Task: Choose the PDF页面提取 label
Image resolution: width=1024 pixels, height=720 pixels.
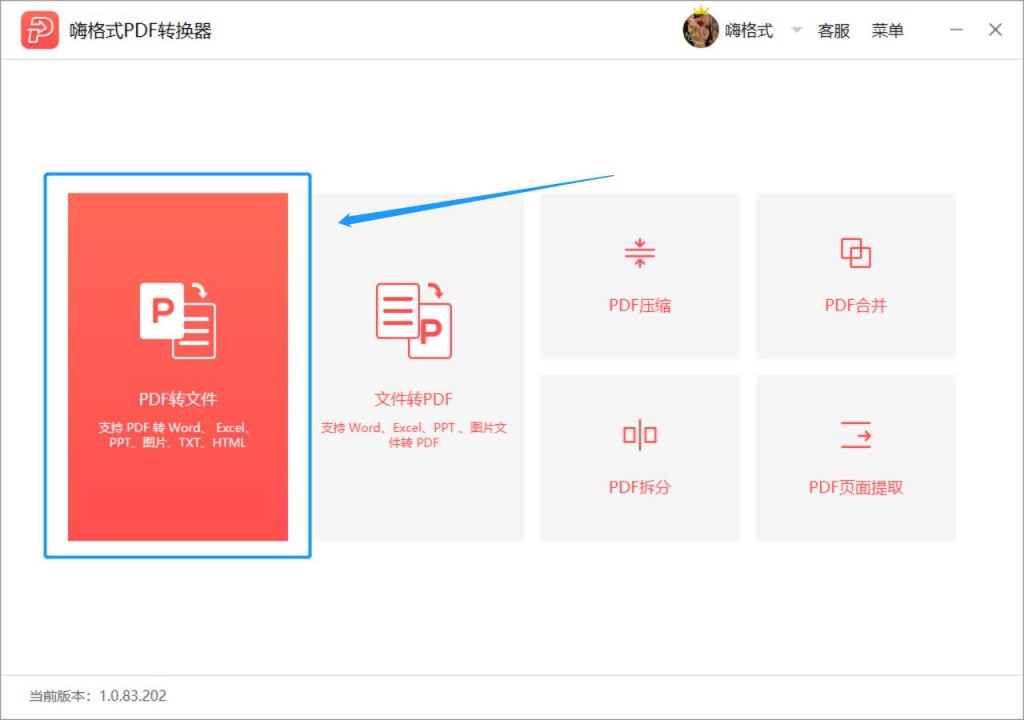Action: 856,487
